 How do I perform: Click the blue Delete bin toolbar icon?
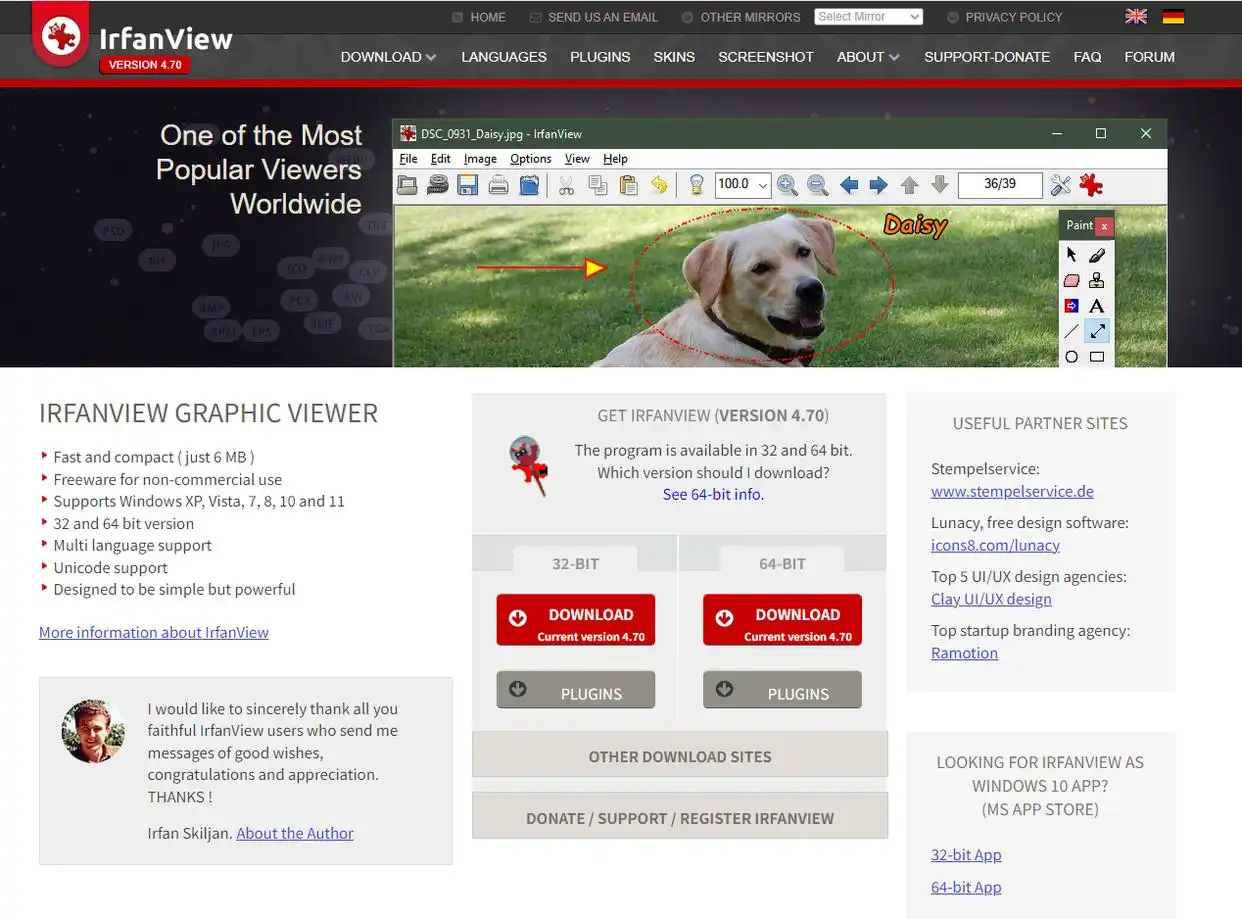point(529,185)
